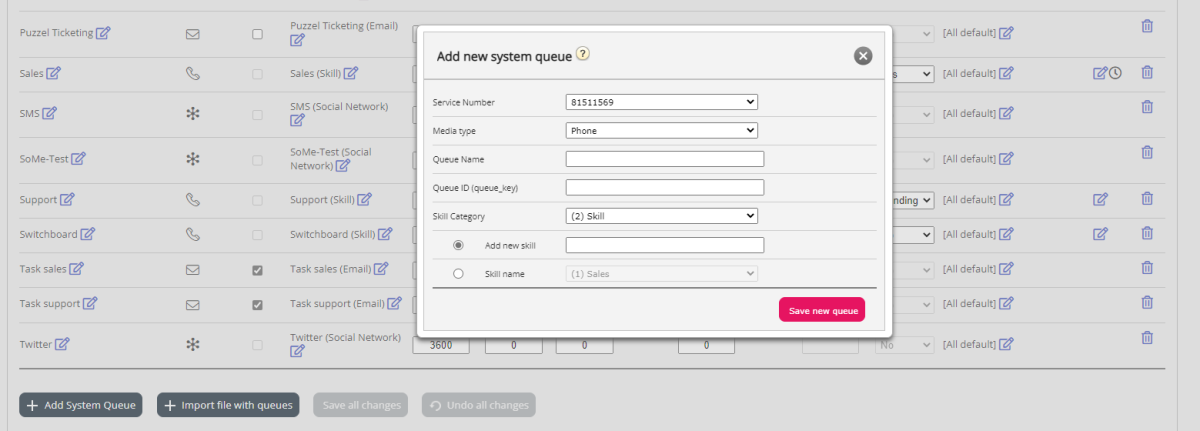Screen dimensions: 1200x431
Task: Click edit icon next to Switchboard (Skill)
Action: click(386, 234)
